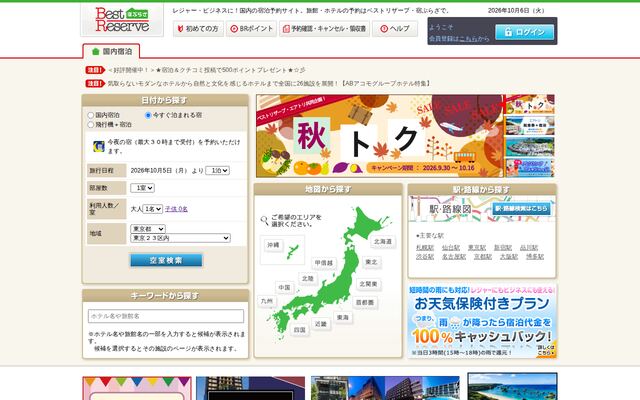Choose 北海道 on the Japan map
640x400 pixels.
(382, 242)
